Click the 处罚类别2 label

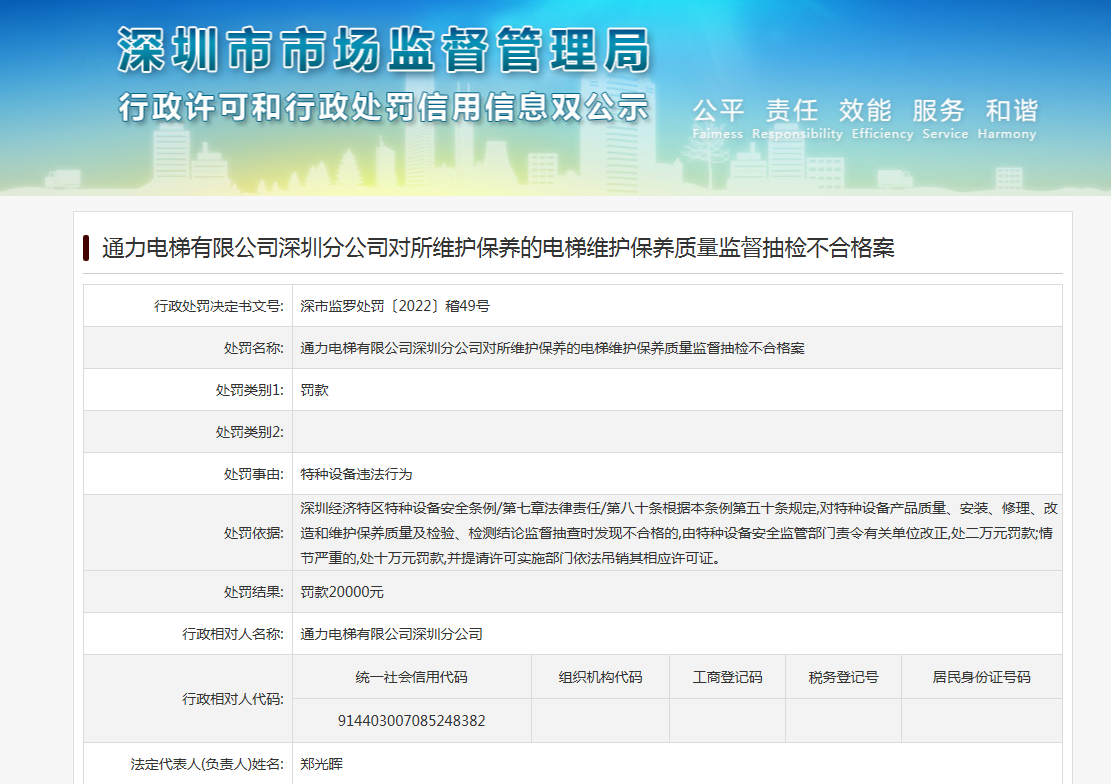pyautogui.click(x=249, y=432)
